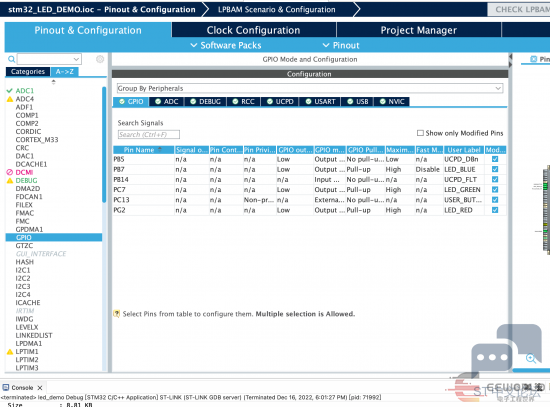Open the peripheral search combo box dropdown
This screenshot has height=407, width=550.
click(76, 59)
